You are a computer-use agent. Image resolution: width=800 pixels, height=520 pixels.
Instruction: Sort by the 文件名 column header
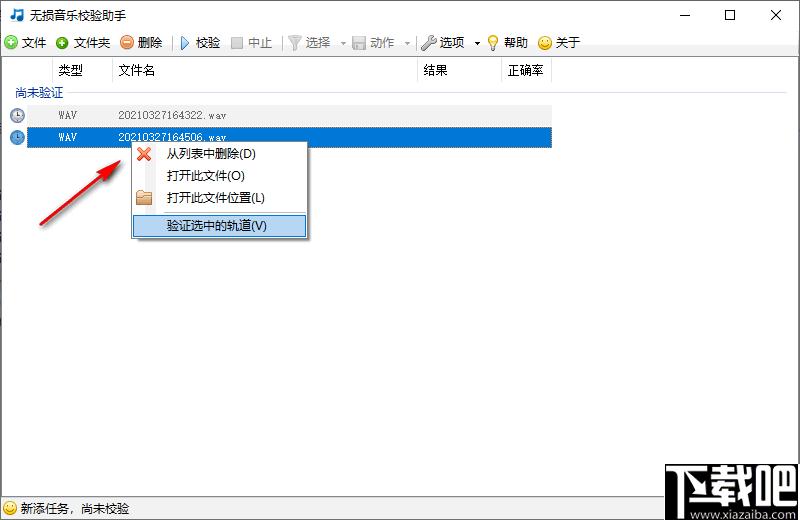pos(265,70)
